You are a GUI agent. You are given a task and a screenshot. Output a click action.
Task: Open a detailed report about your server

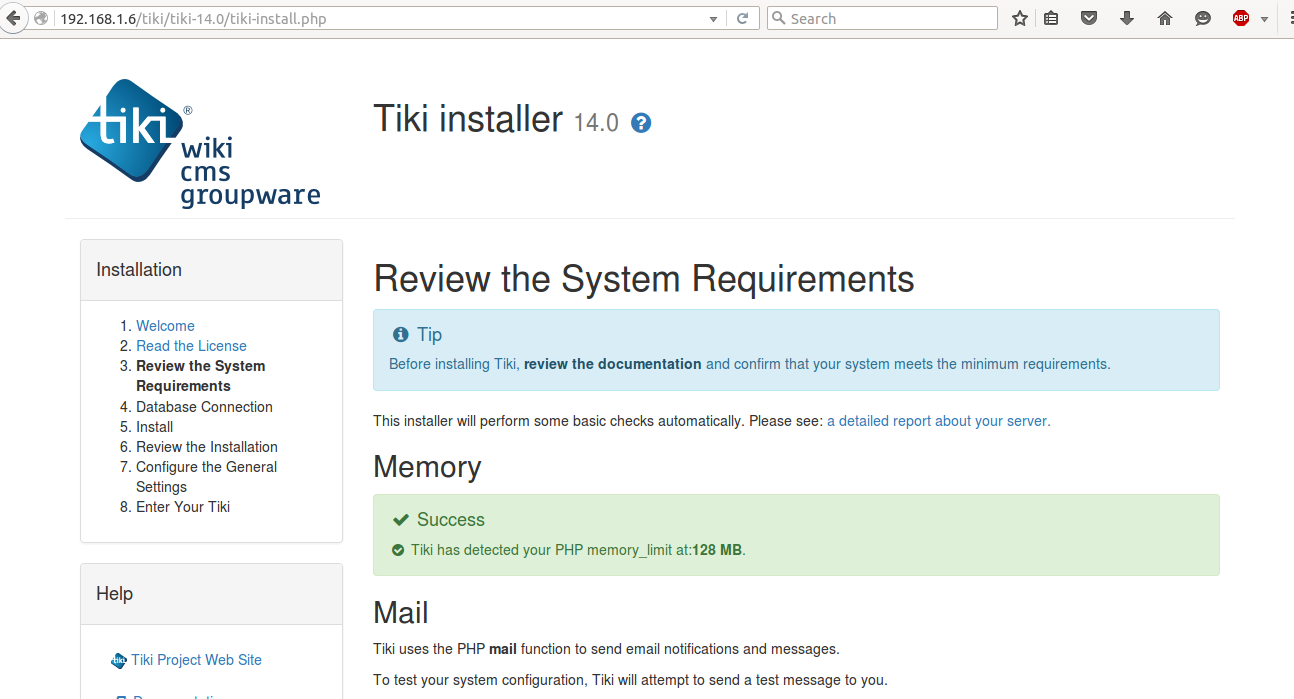[938, 421]
